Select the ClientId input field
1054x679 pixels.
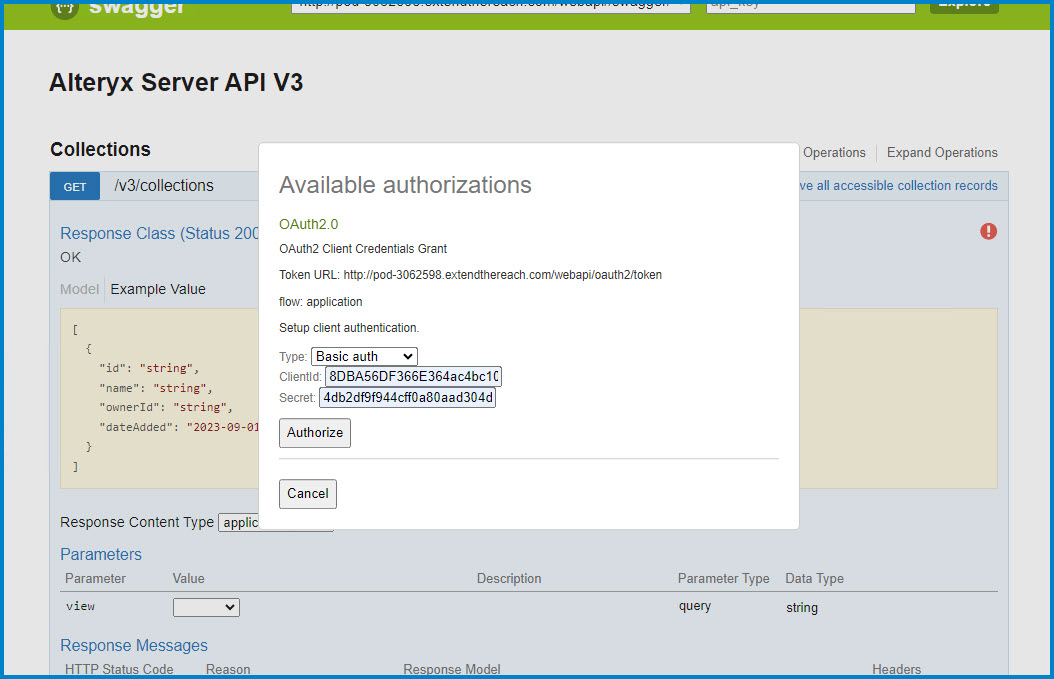pos(412,376)
